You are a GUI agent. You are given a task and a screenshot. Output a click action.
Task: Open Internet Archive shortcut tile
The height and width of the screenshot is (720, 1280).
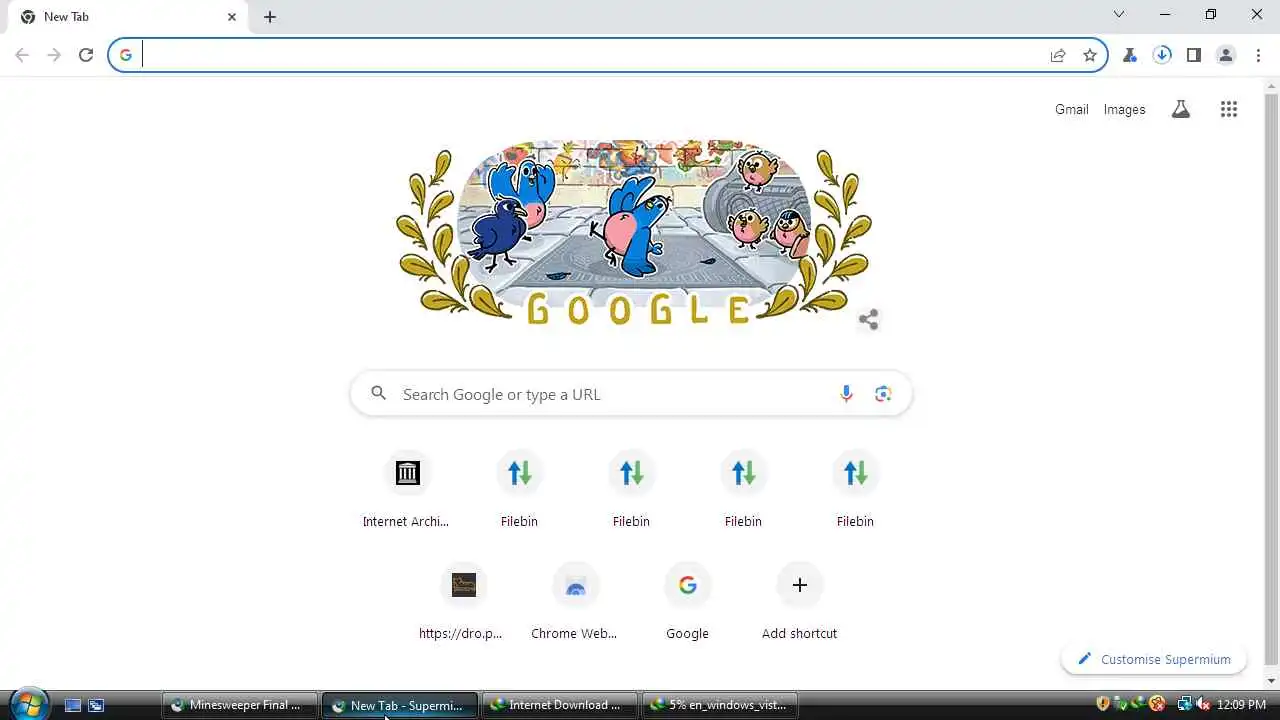coord(407,490)
